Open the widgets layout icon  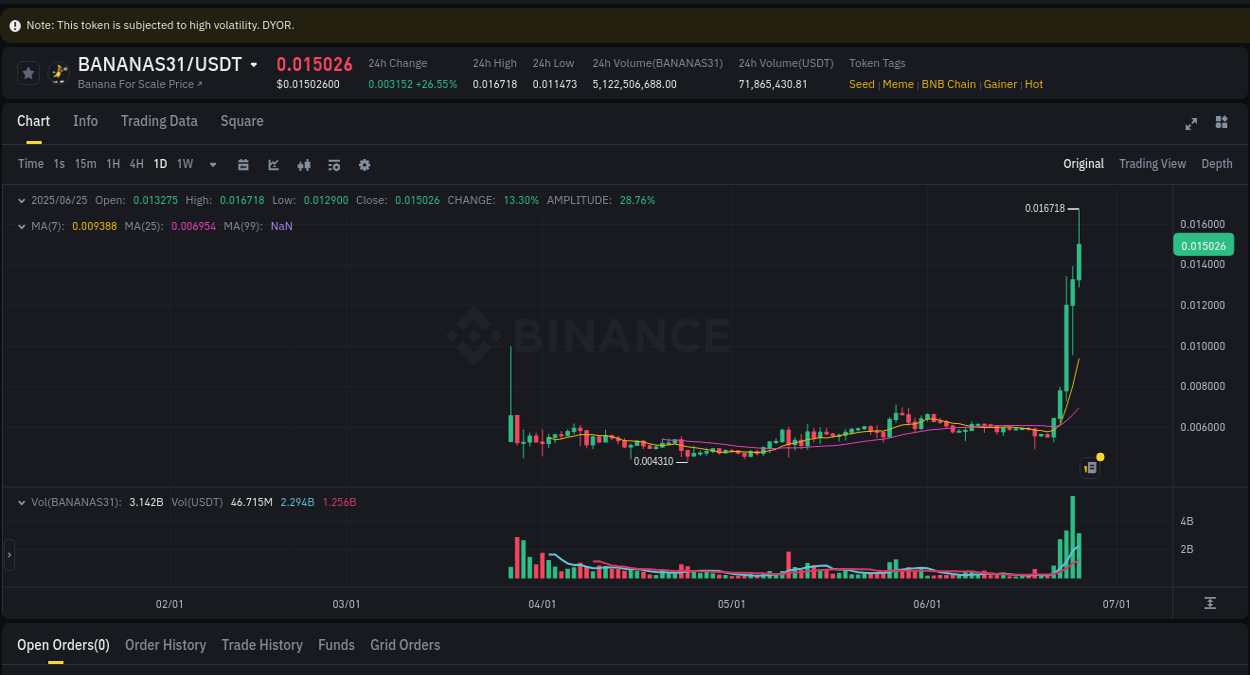tap(1221, 123)
